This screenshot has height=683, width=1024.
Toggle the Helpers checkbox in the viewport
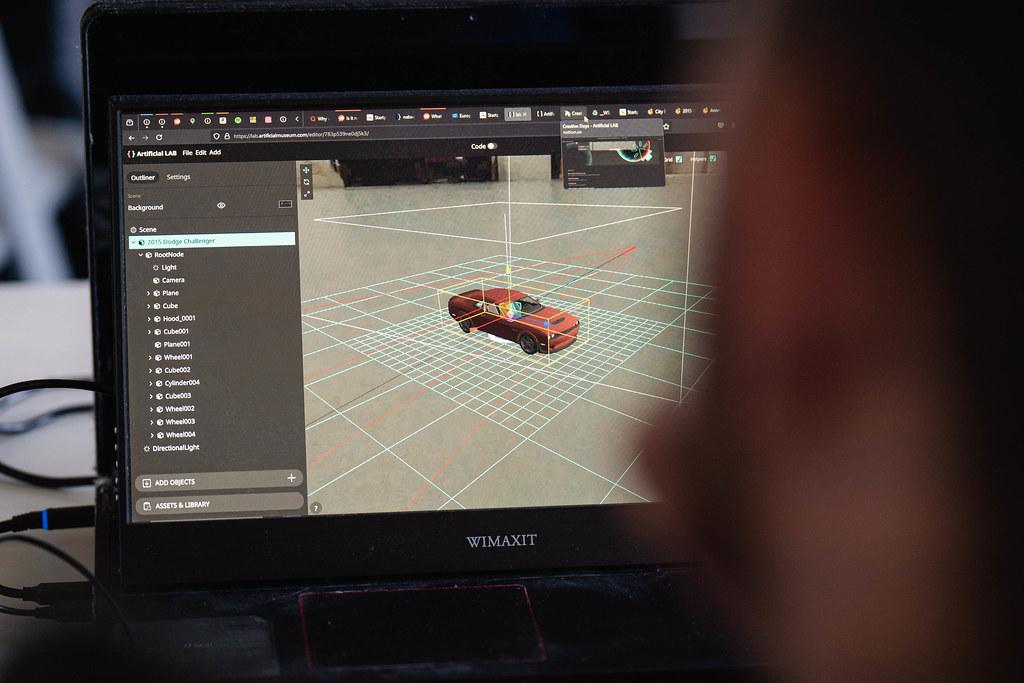coord(713,158)
